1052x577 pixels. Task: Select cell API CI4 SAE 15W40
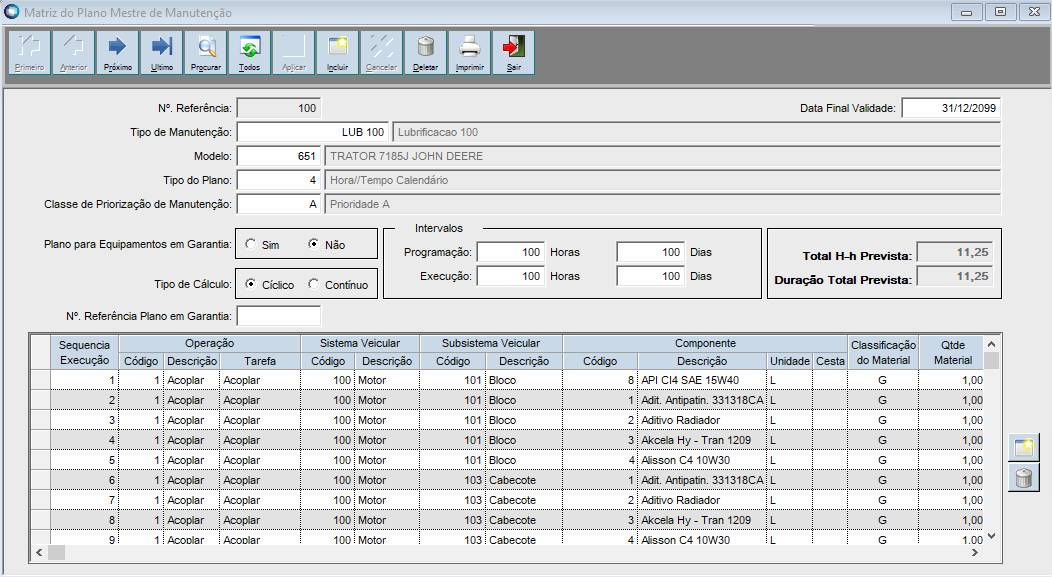pyautogui.click(x=702, y=380)
